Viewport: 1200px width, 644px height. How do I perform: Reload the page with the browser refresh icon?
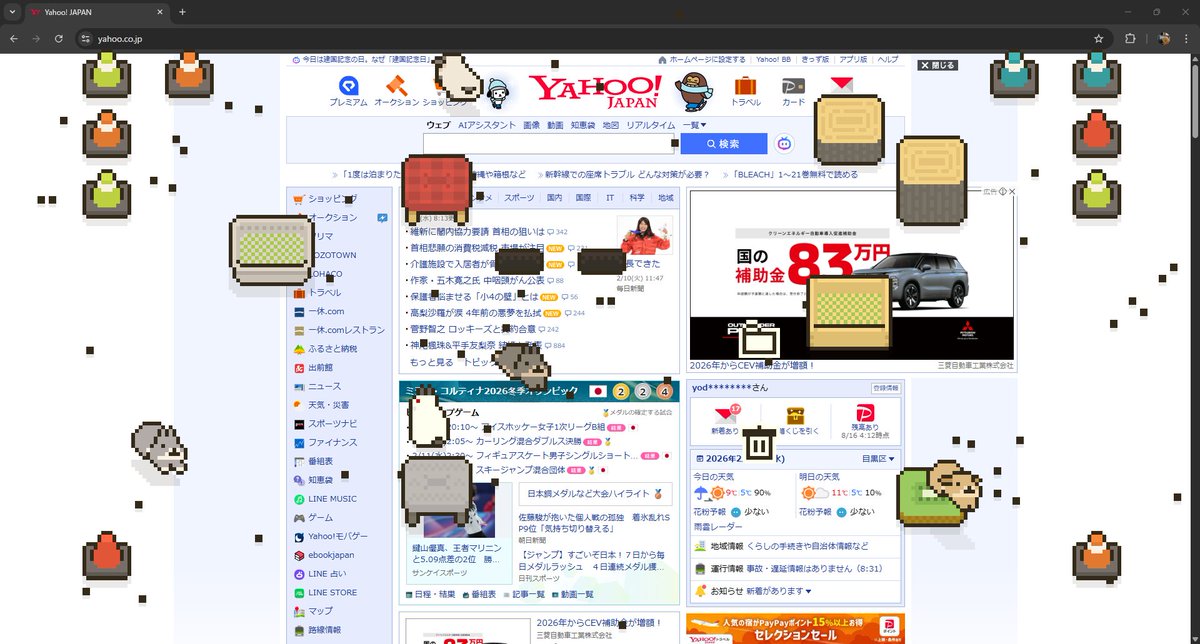coord(59,38)
